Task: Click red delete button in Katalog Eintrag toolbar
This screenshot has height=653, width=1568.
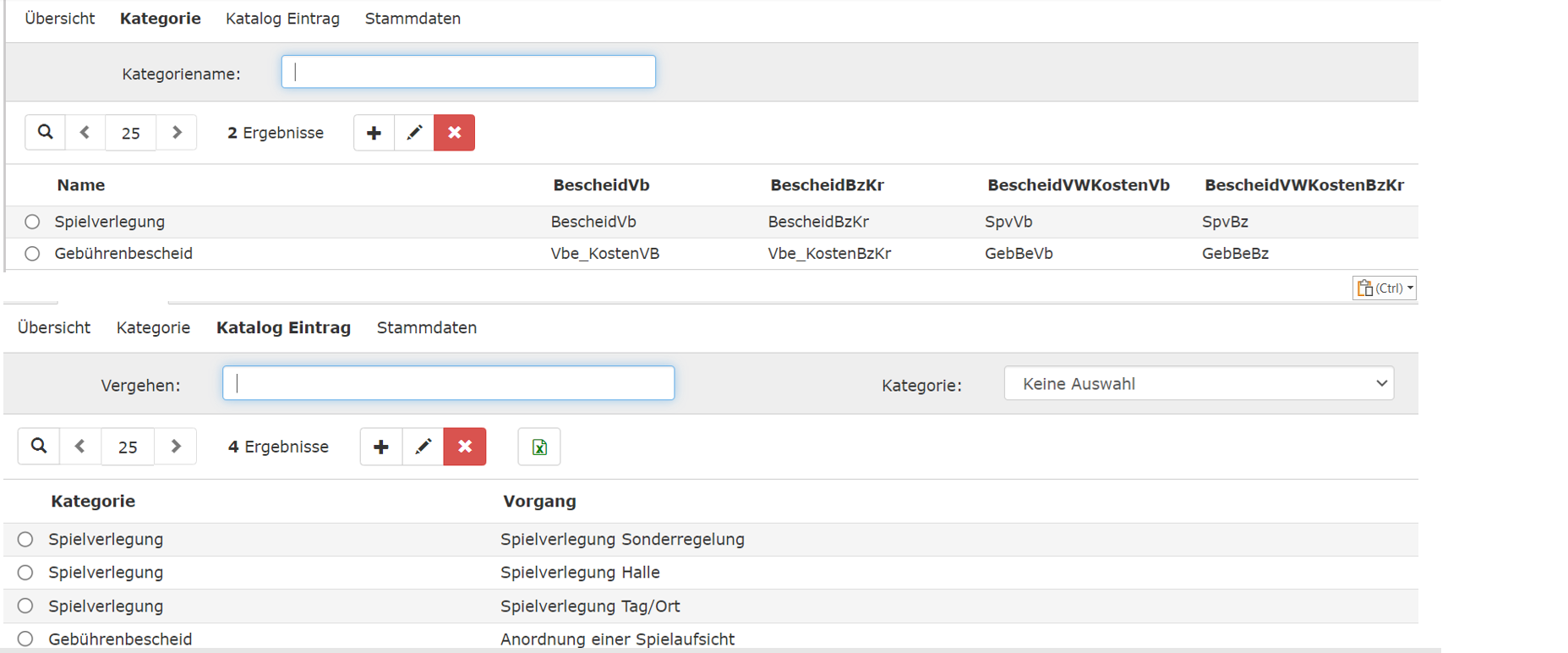Action: pos(465,447)
